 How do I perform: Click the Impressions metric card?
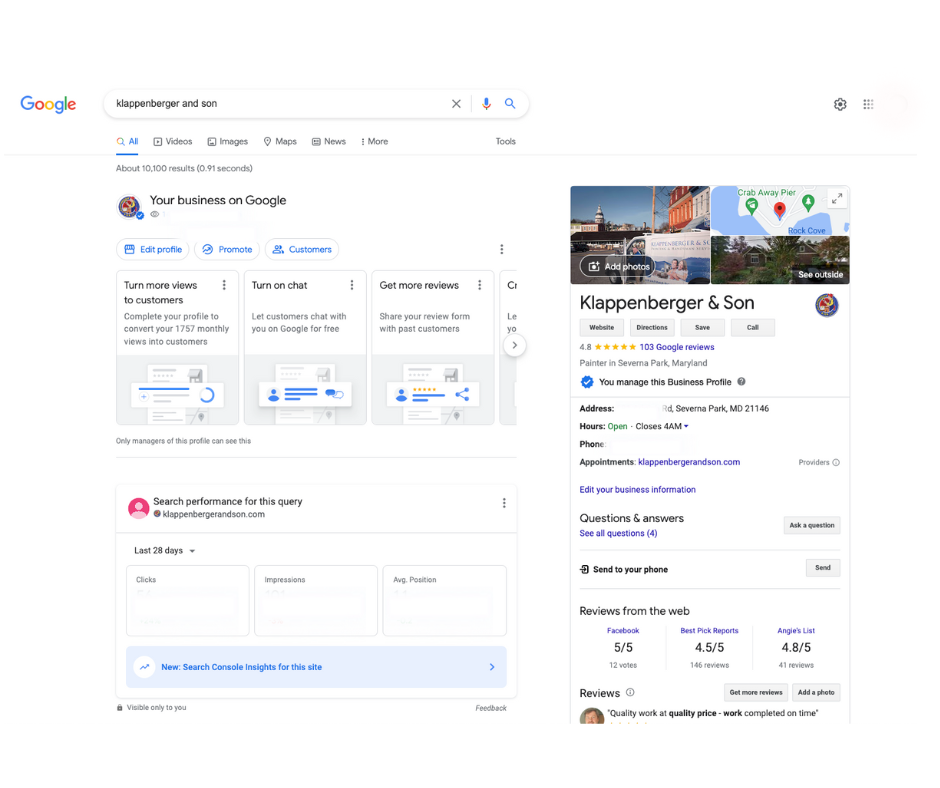click(x=316, y=600)
